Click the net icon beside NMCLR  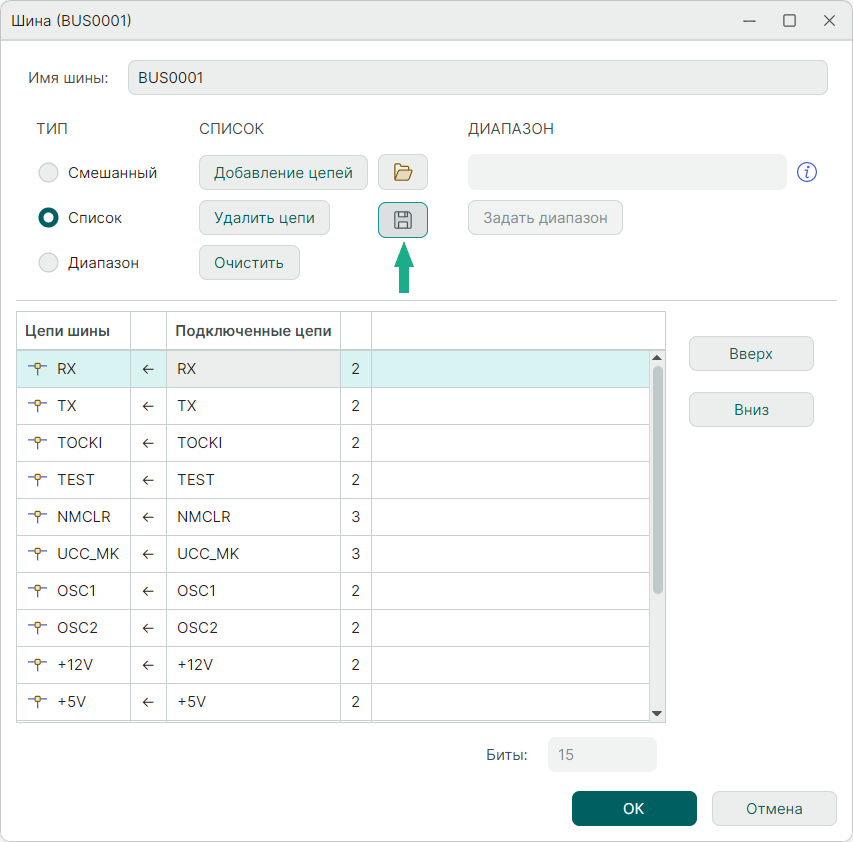38,517
